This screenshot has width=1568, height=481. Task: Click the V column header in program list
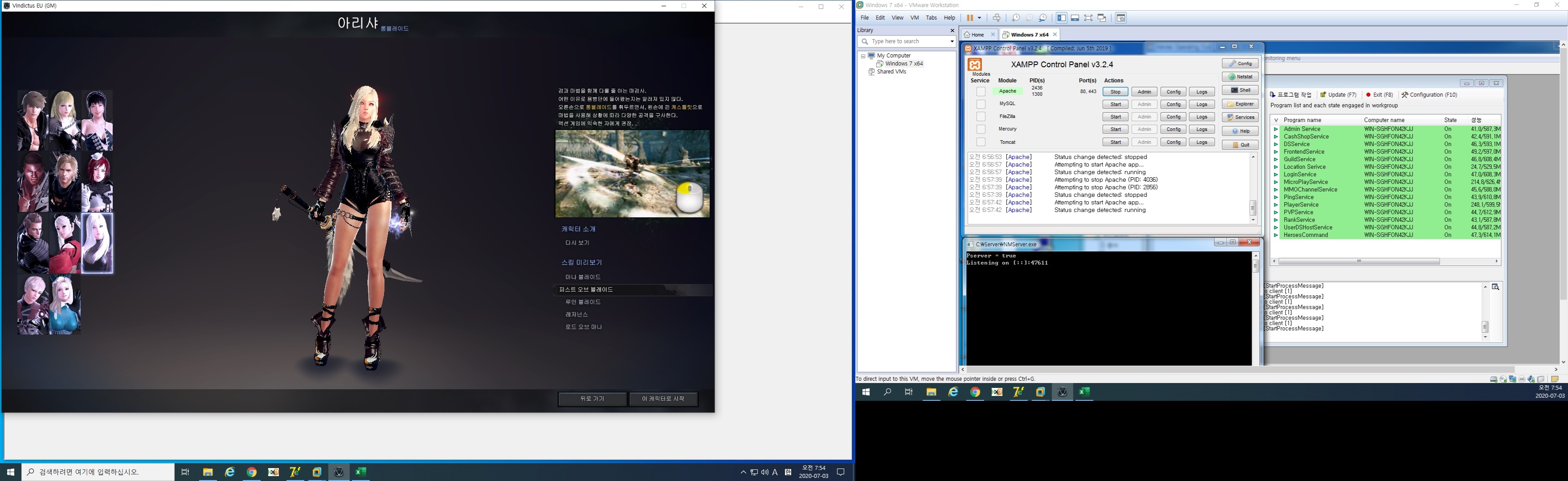click(x=1276, y=121)
